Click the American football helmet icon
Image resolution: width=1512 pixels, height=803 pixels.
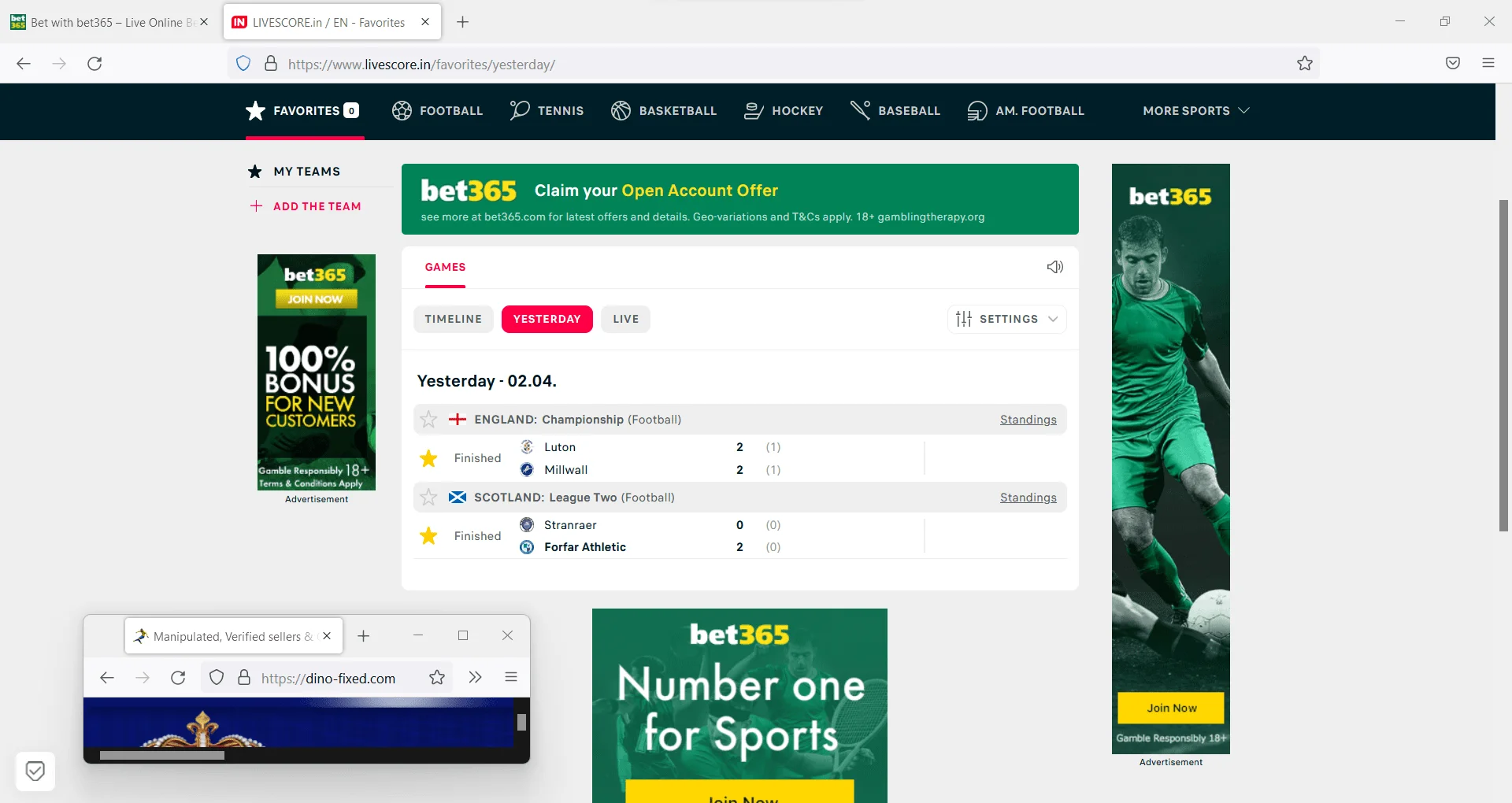pos(977,111)
